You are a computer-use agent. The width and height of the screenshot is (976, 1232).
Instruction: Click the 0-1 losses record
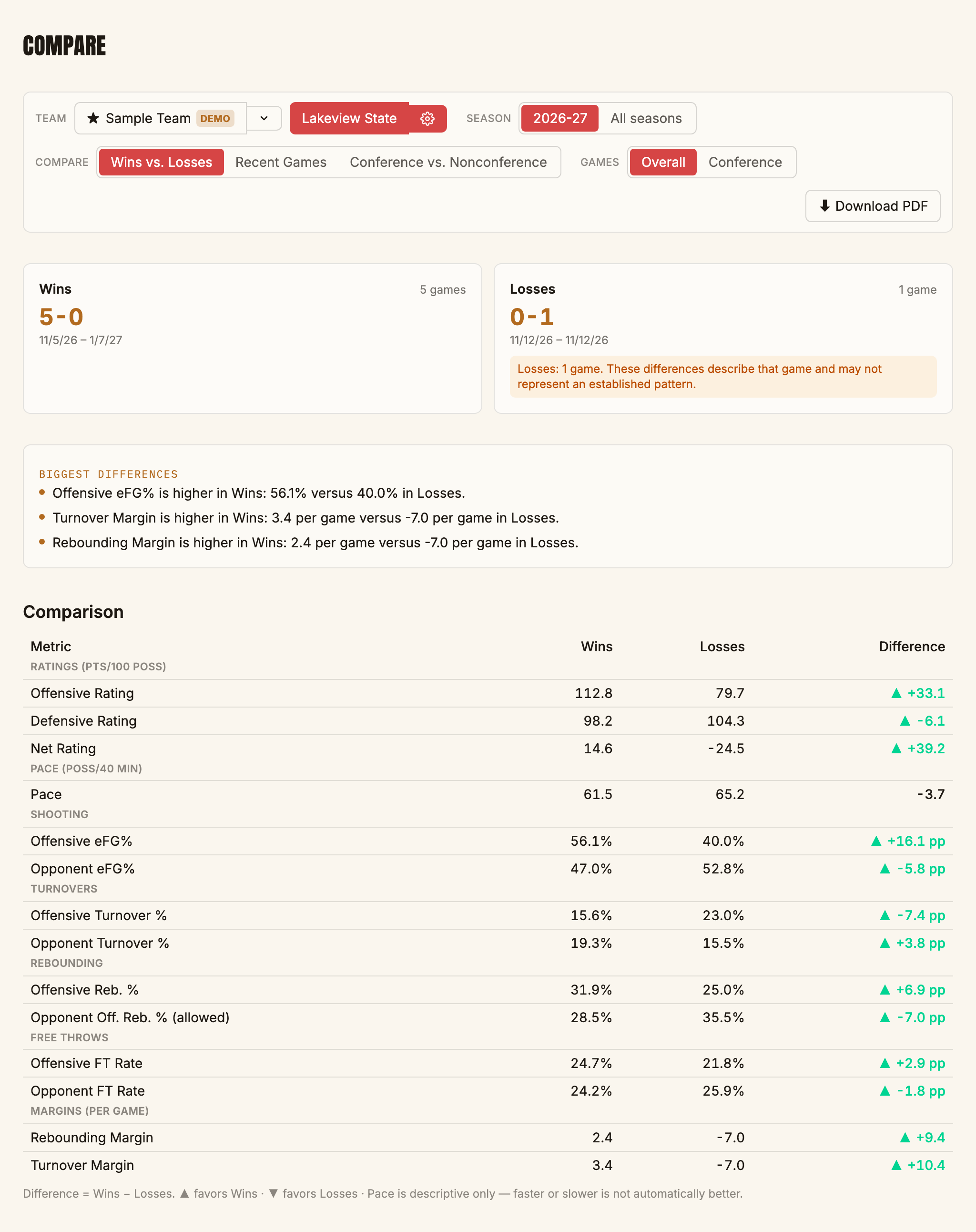(532, 317)
